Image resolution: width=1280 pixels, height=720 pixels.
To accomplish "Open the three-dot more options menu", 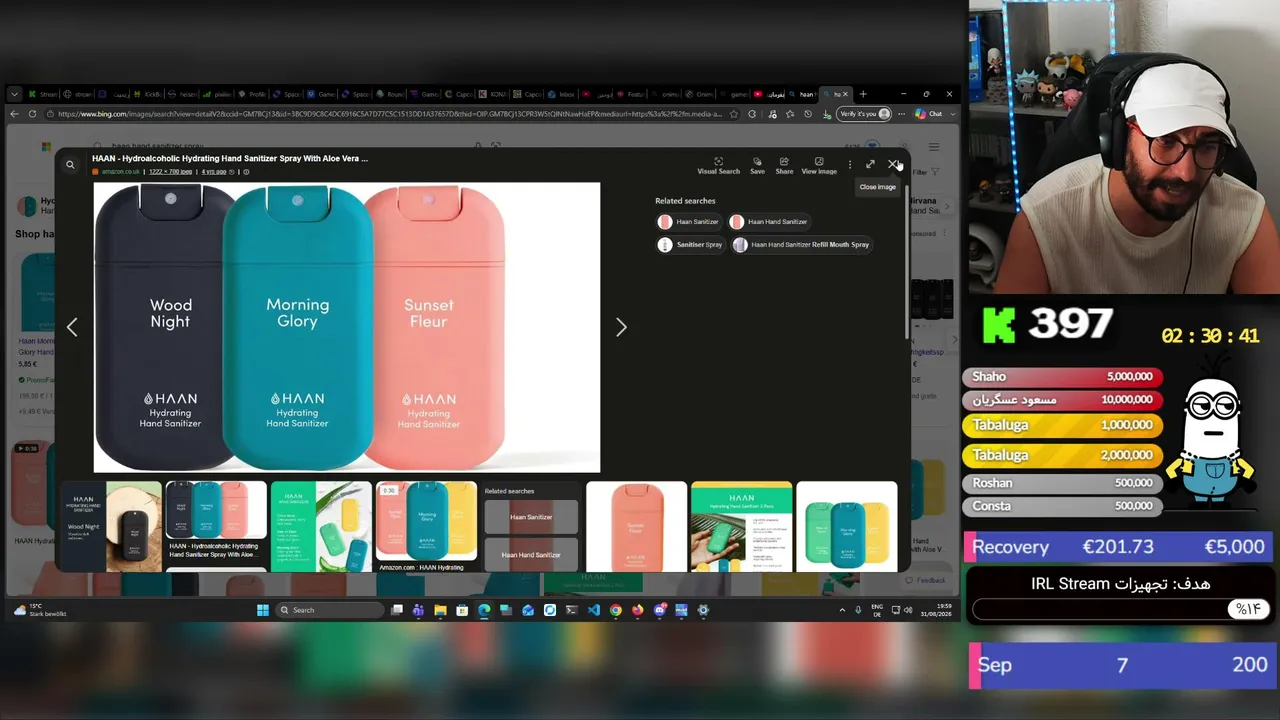I will point(850,164).
